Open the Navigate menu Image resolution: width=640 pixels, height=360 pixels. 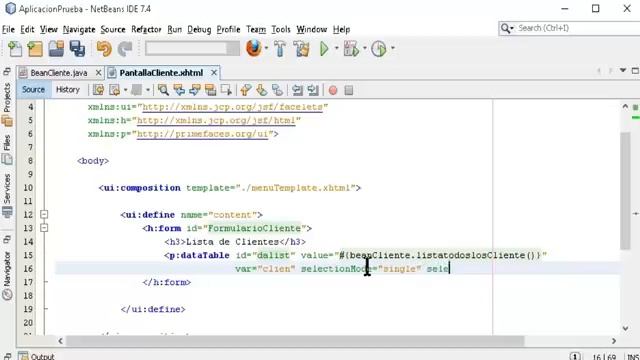point(79,29)
